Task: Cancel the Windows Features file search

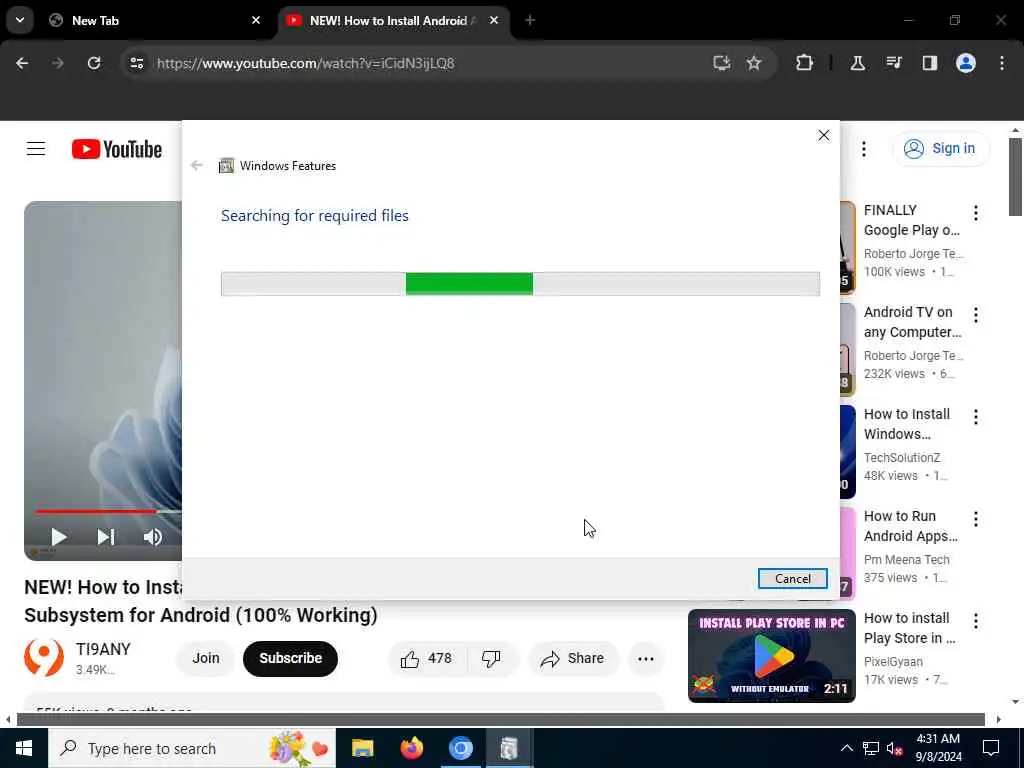Action: (792, 579)
